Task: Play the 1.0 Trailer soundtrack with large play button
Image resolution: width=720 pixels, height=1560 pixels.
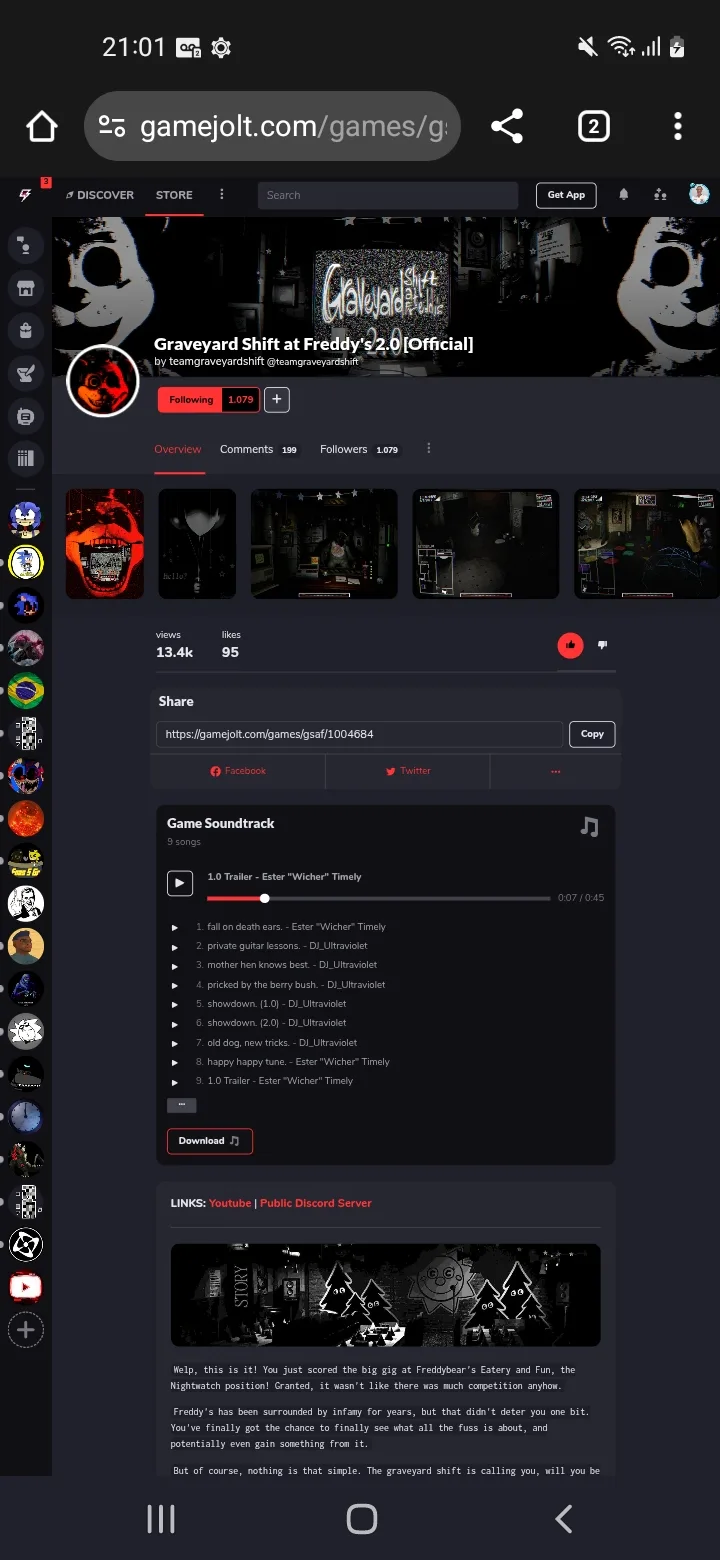Action: pos(179,883)
